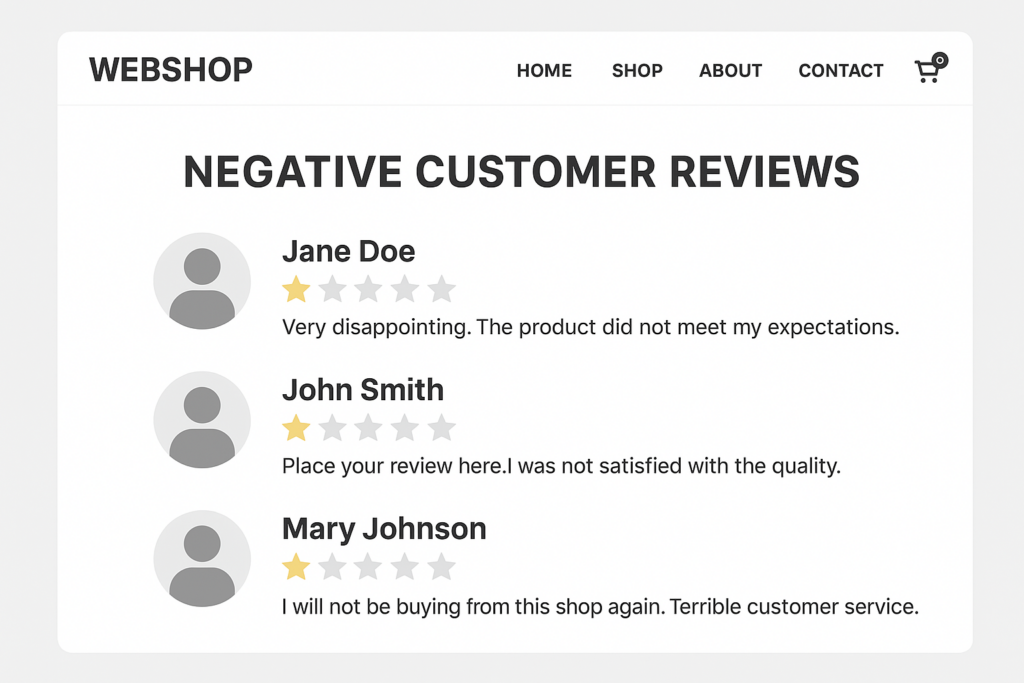Go to the HOME menu item

click(x=544, y=71)
